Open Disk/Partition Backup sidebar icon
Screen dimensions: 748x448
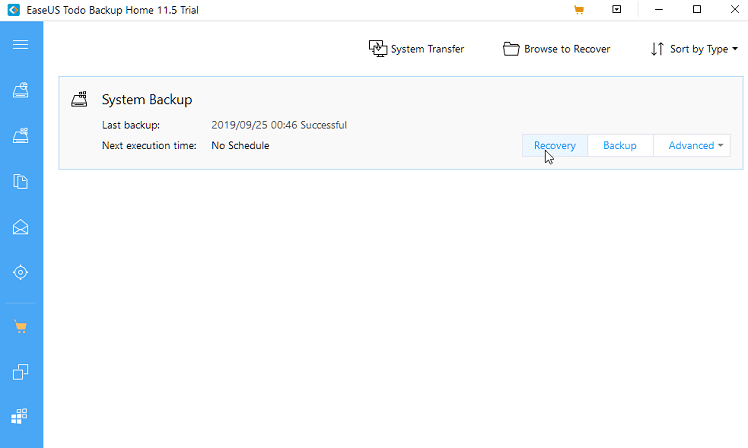click(21, 90)
